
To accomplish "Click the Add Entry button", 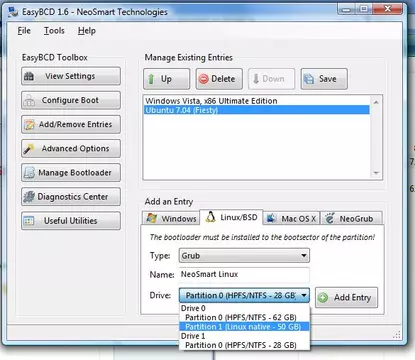I will pyautogui.click(x=346, y=297).
